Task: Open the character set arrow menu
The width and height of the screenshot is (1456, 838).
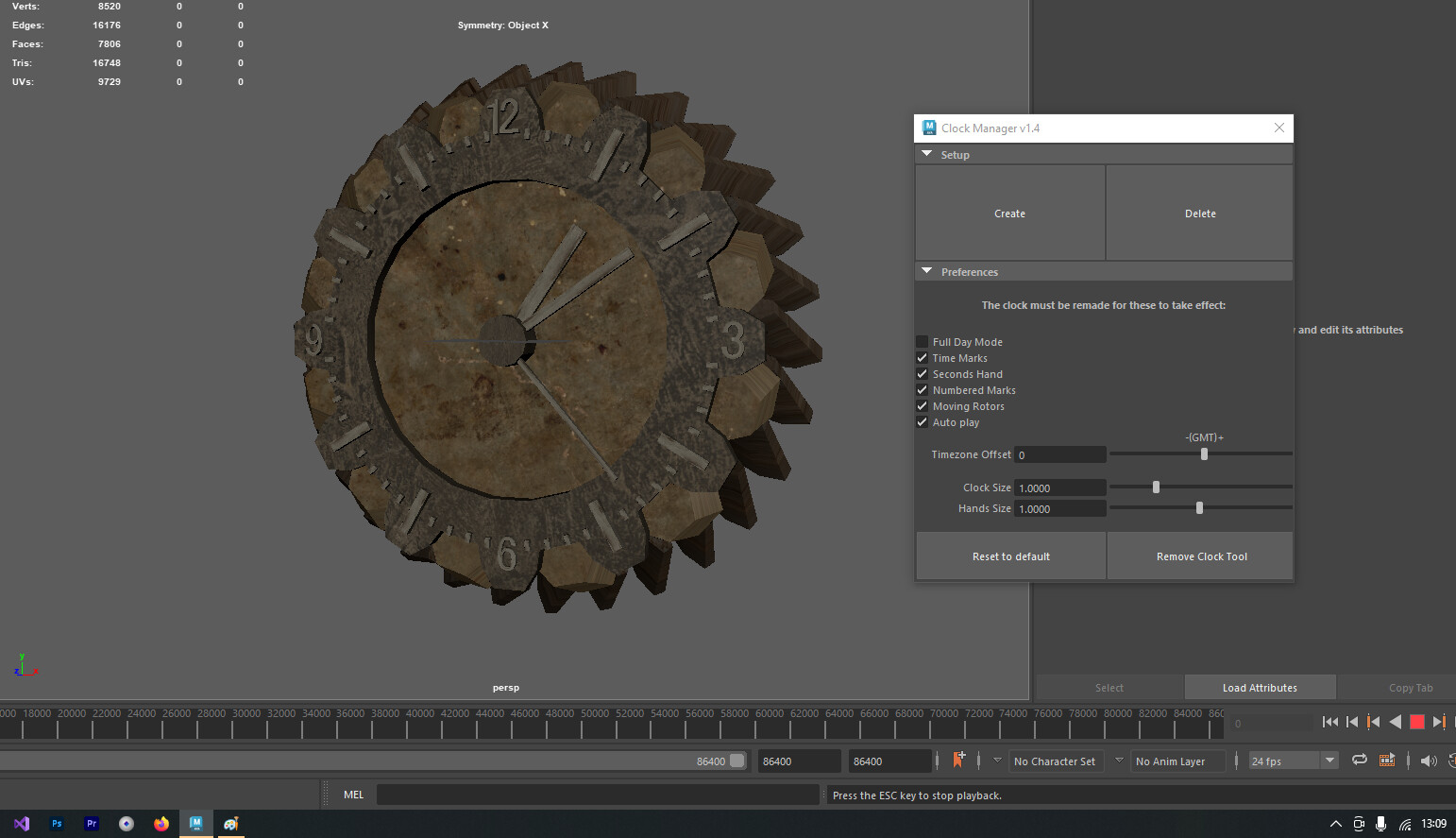Action: click(997, 760)
